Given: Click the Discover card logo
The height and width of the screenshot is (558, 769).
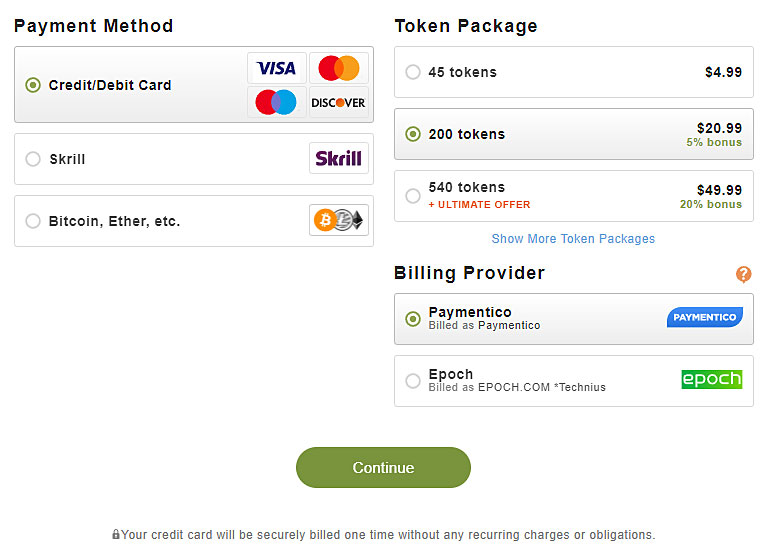Looking at the screenshot, I should (339, 102).
